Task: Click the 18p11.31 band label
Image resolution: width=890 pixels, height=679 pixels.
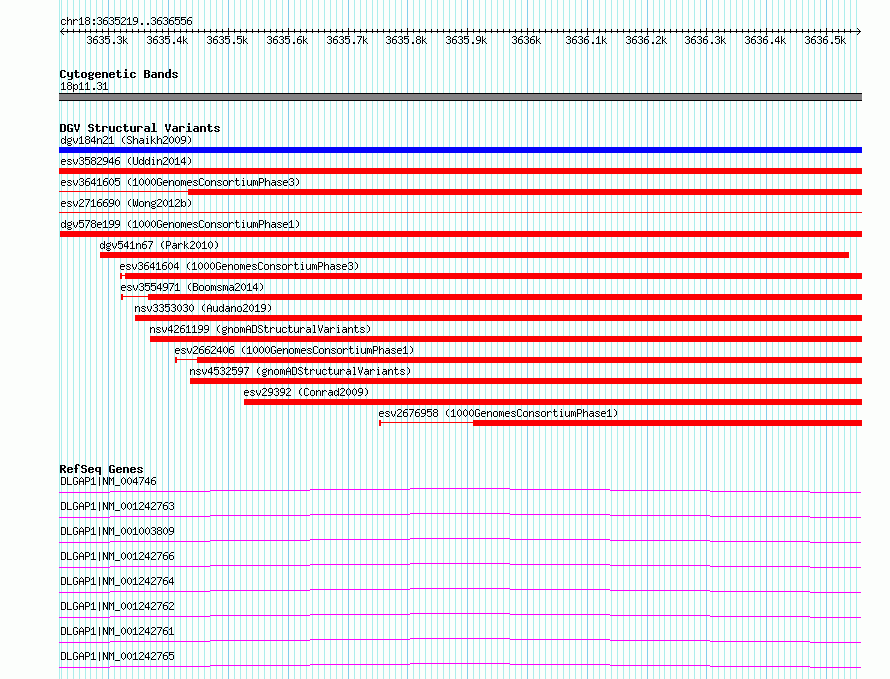Action: point(84,86)
